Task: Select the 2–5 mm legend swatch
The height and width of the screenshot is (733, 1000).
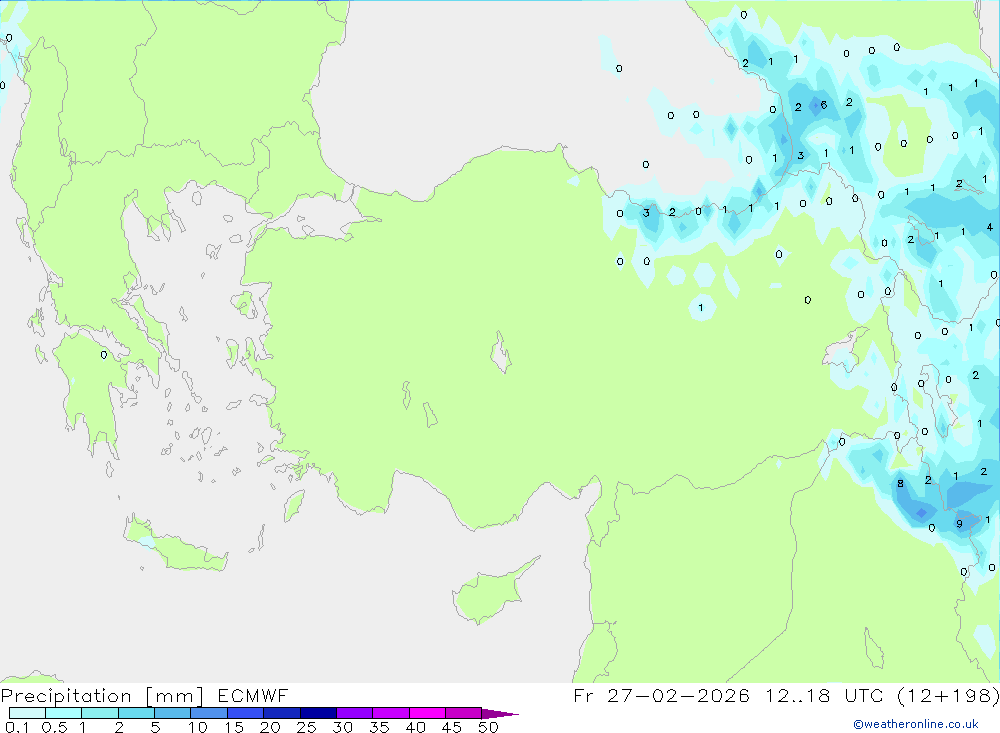Action: pyautogui.click(x=136, y=713)
